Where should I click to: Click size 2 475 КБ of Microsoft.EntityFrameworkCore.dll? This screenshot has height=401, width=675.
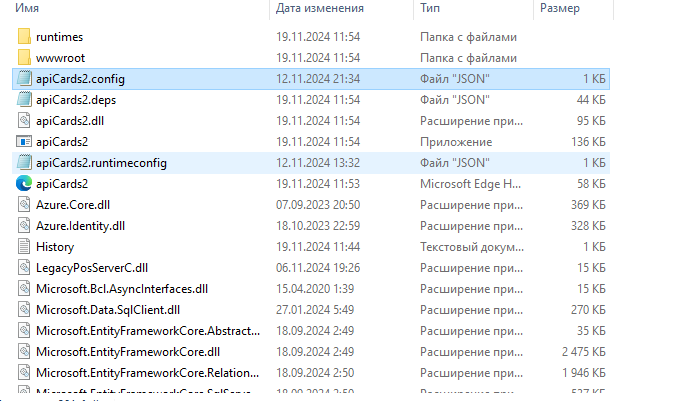tap(584, 352)
